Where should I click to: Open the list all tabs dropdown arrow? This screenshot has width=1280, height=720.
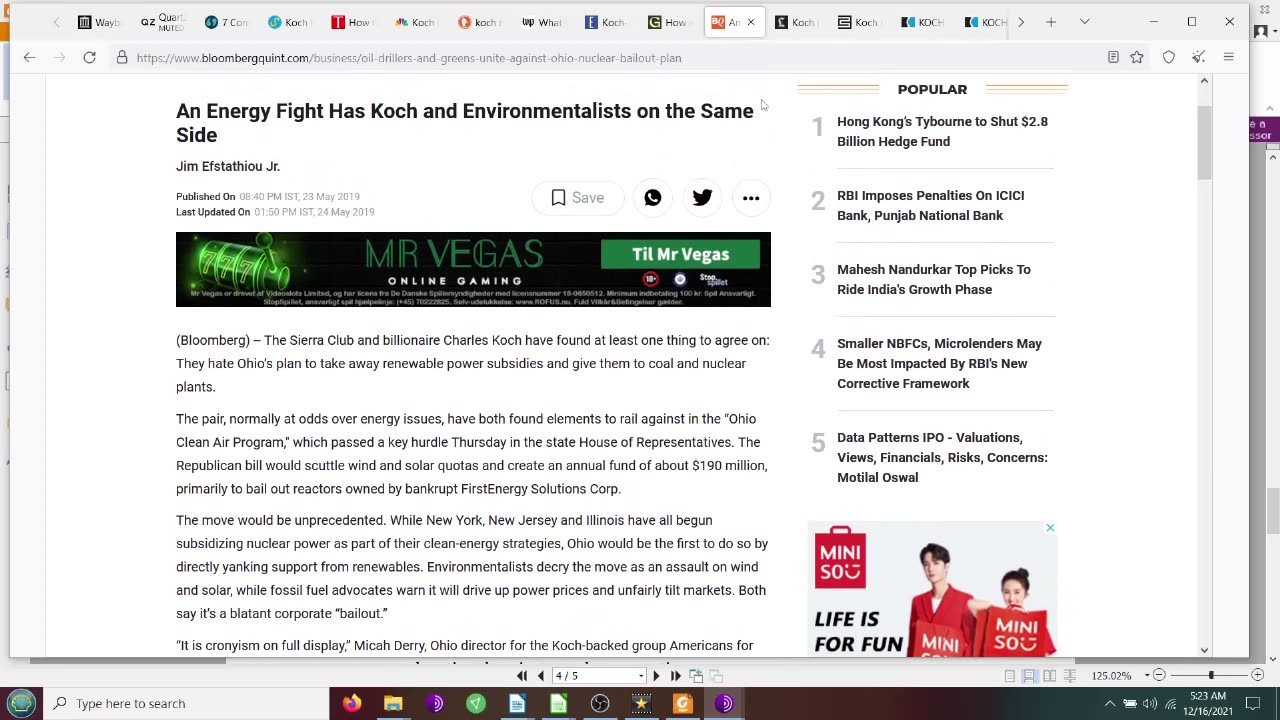pos(1084,22)
